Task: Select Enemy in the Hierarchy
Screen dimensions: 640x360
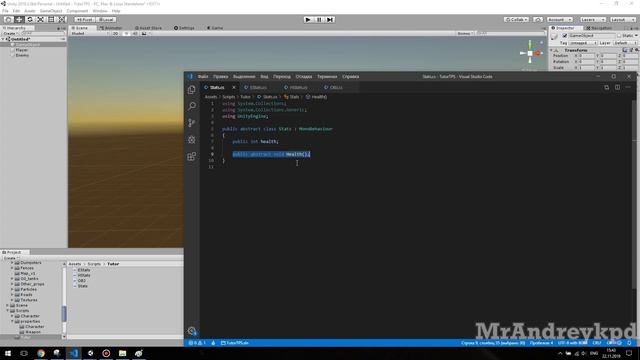Action: (22, 55)
